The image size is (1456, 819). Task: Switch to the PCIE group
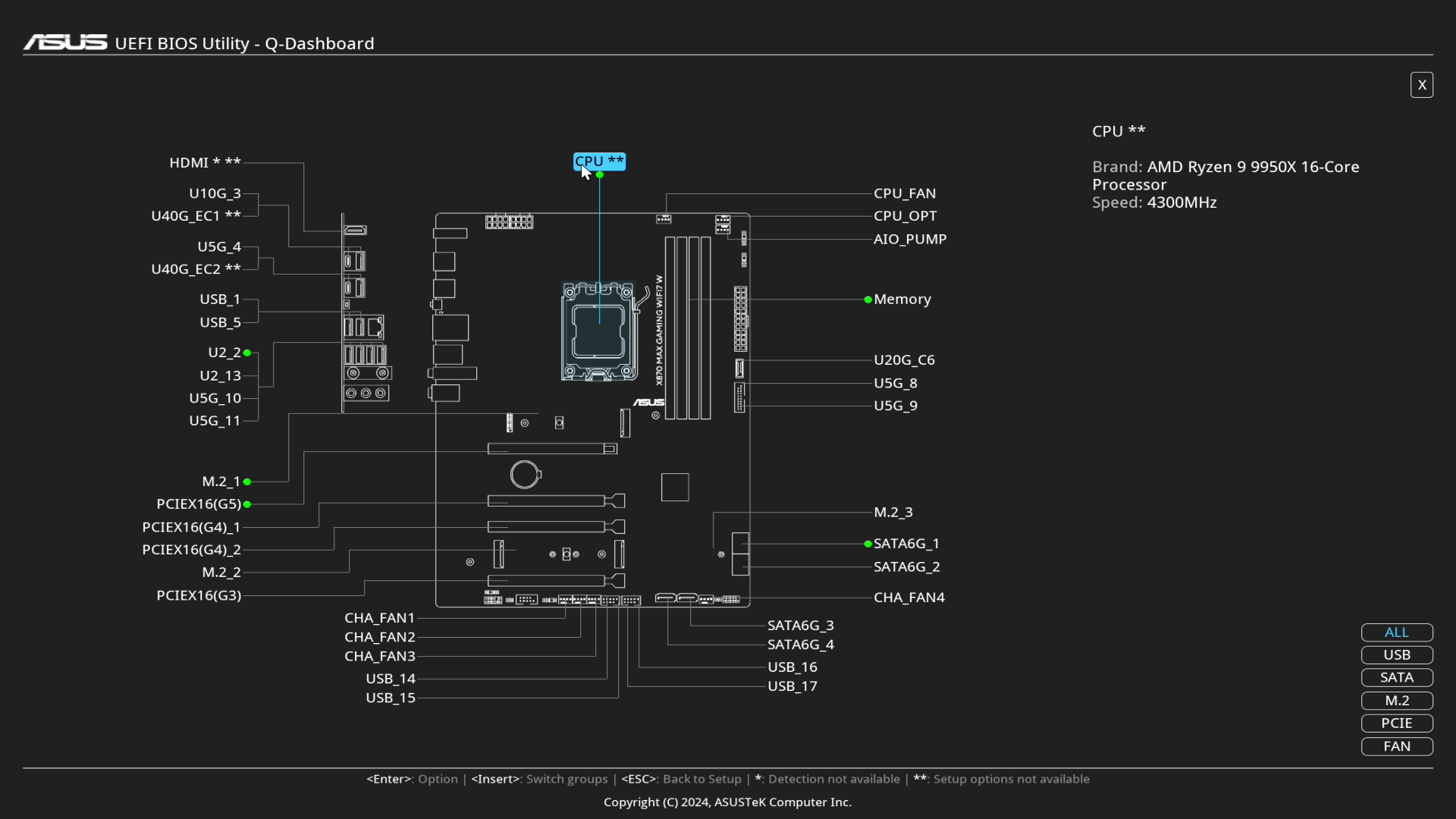coord(1396,723)
